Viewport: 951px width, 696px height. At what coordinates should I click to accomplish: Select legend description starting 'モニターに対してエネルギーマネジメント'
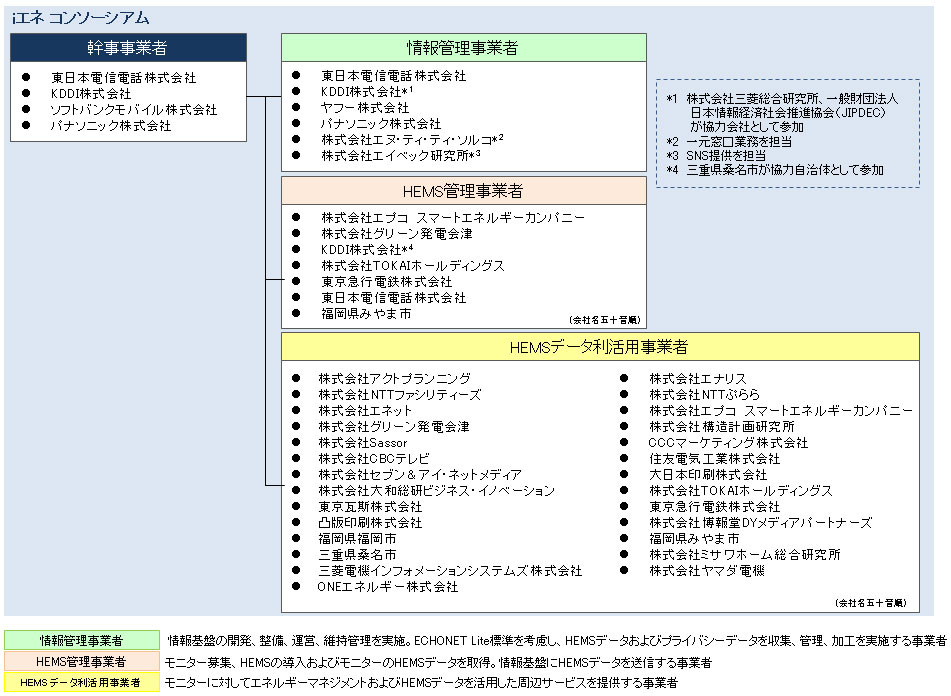tap(420, 683)
